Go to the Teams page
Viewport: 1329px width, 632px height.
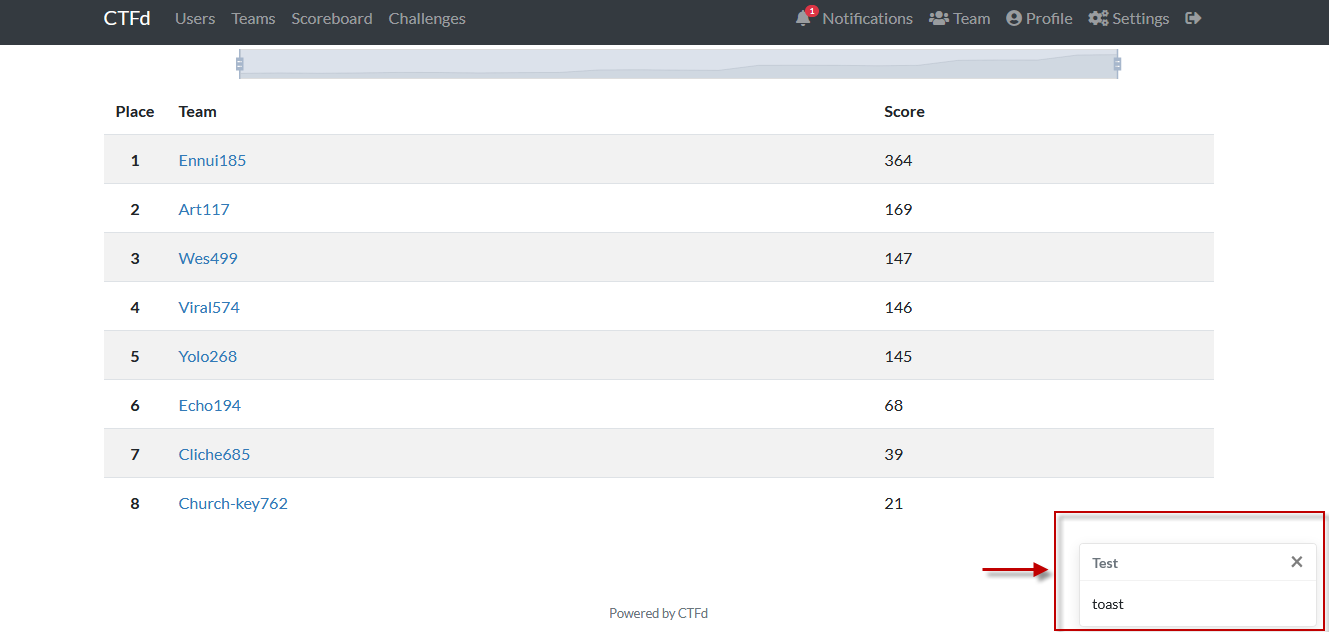(253, 19)
